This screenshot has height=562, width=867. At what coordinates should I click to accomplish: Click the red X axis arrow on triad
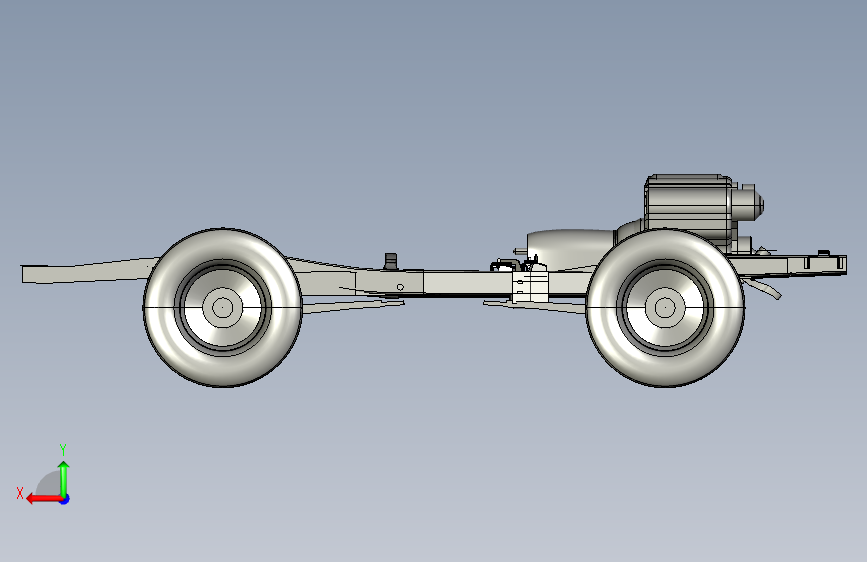pyautogui.click(x=44, y=499)
